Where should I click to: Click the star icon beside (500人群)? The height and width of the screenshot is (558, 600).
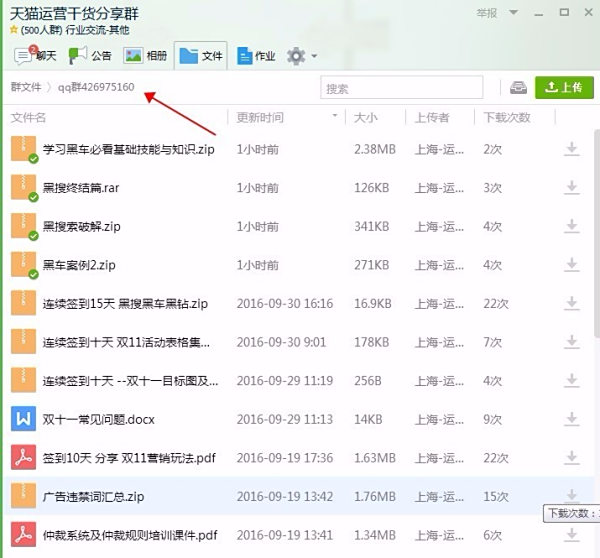14,29
